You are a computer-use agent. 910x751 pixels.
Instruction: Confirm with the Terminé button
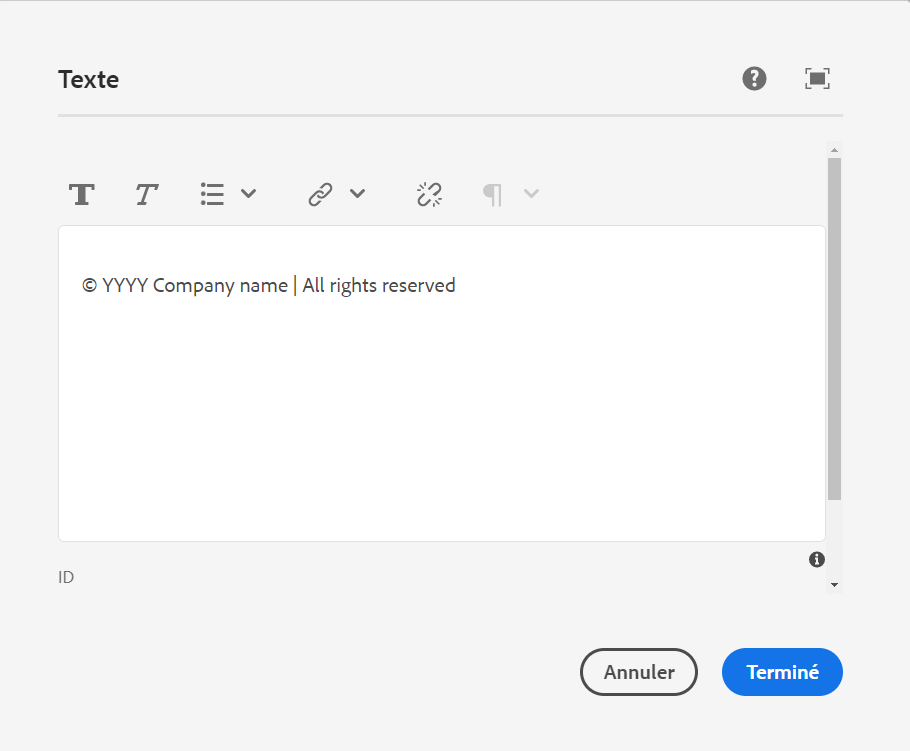pos(782,672)
